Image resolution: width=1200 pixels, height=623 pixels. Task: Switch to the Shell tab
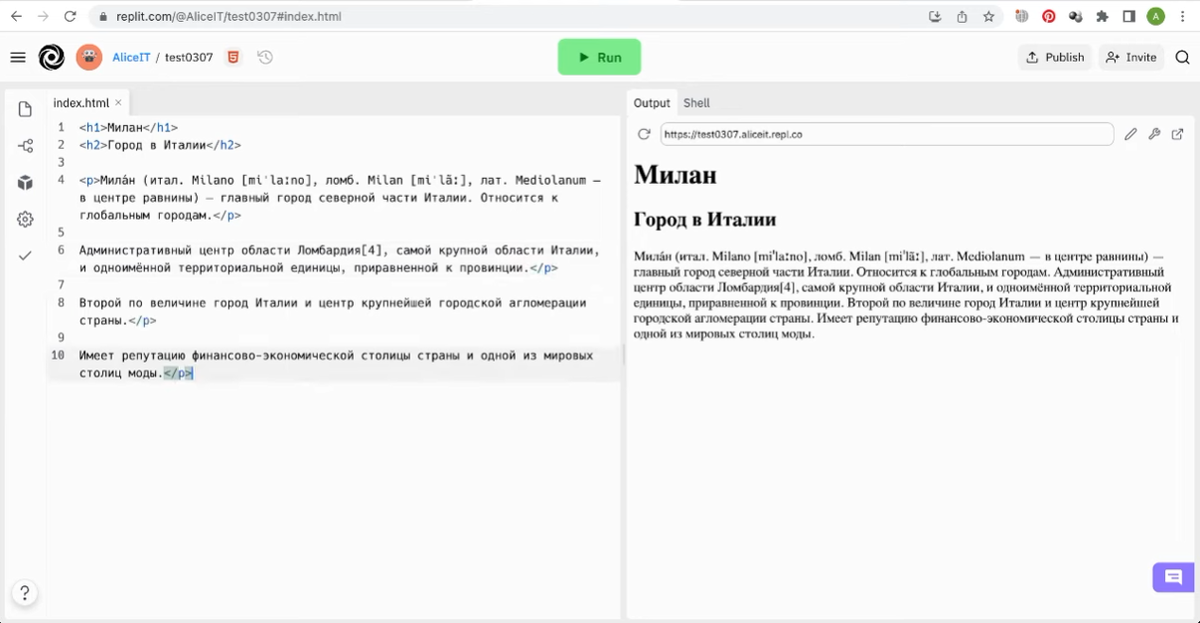coord(697,102)
